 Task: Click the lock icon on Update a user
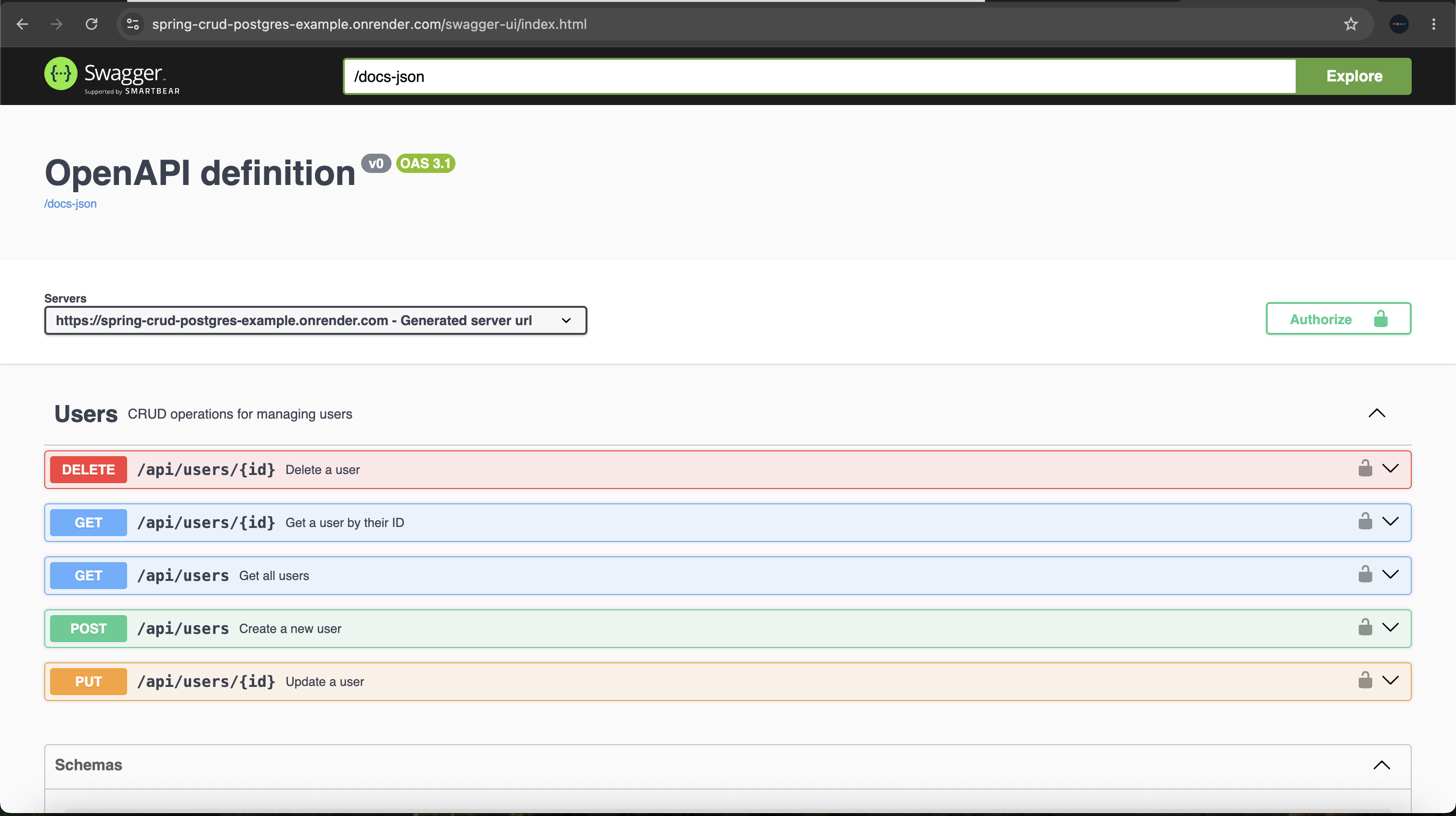click(x=1365, y=680)
